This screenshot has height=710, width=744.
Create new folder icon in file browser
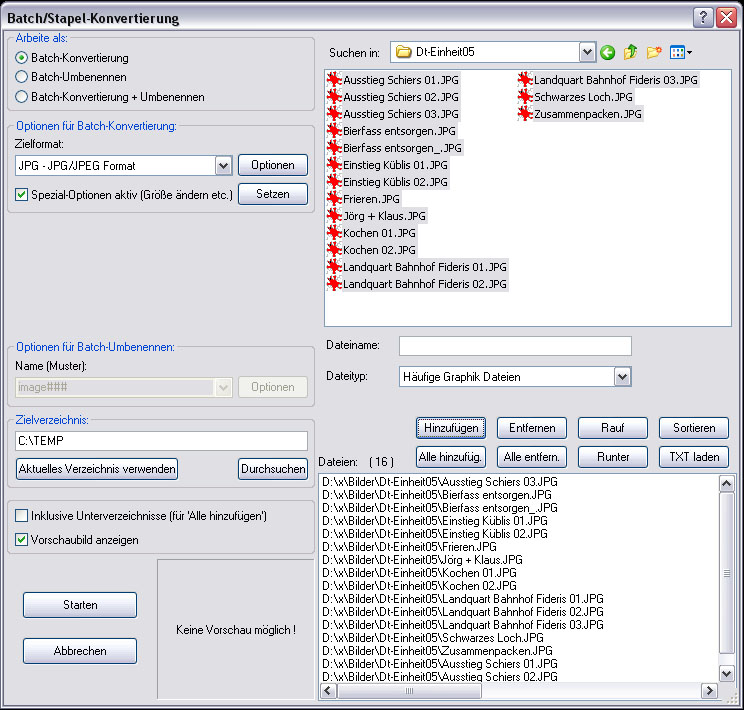654,52
